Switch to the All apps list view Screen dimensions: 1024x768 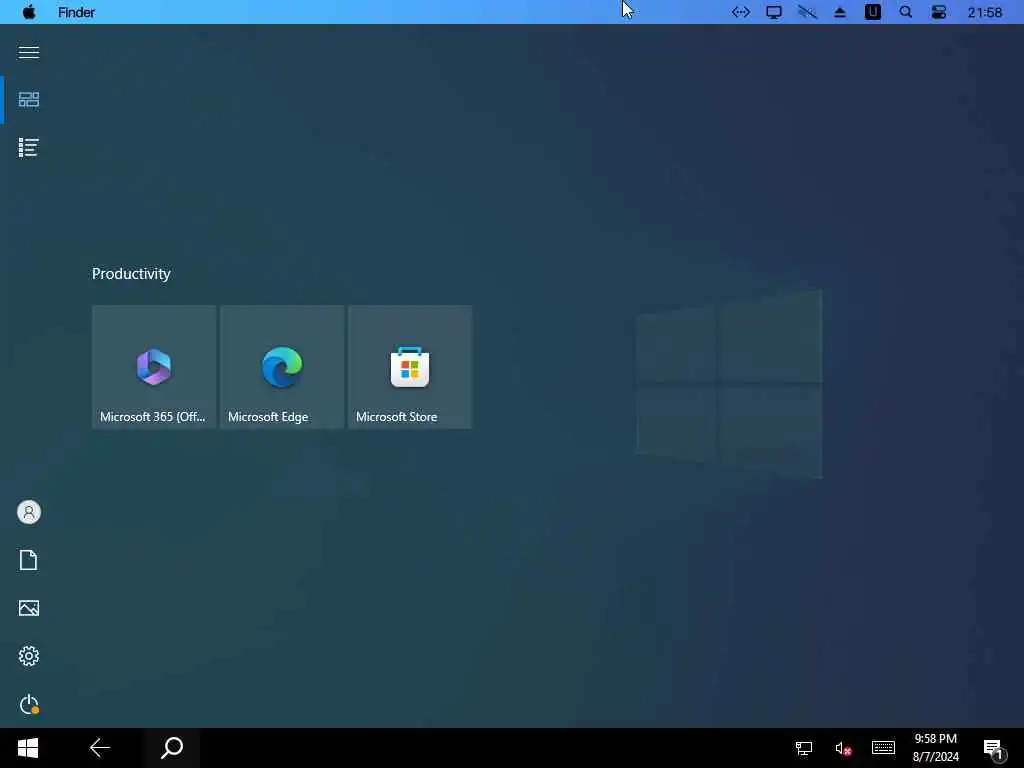[x=29, y=148]
